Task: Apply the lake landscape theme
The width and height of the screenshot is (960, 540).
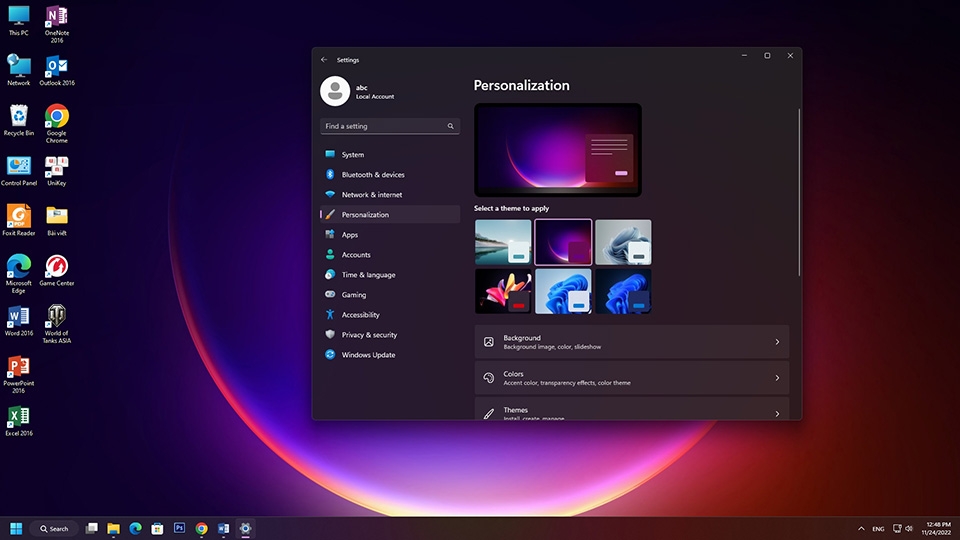Action: pos(503,242)
